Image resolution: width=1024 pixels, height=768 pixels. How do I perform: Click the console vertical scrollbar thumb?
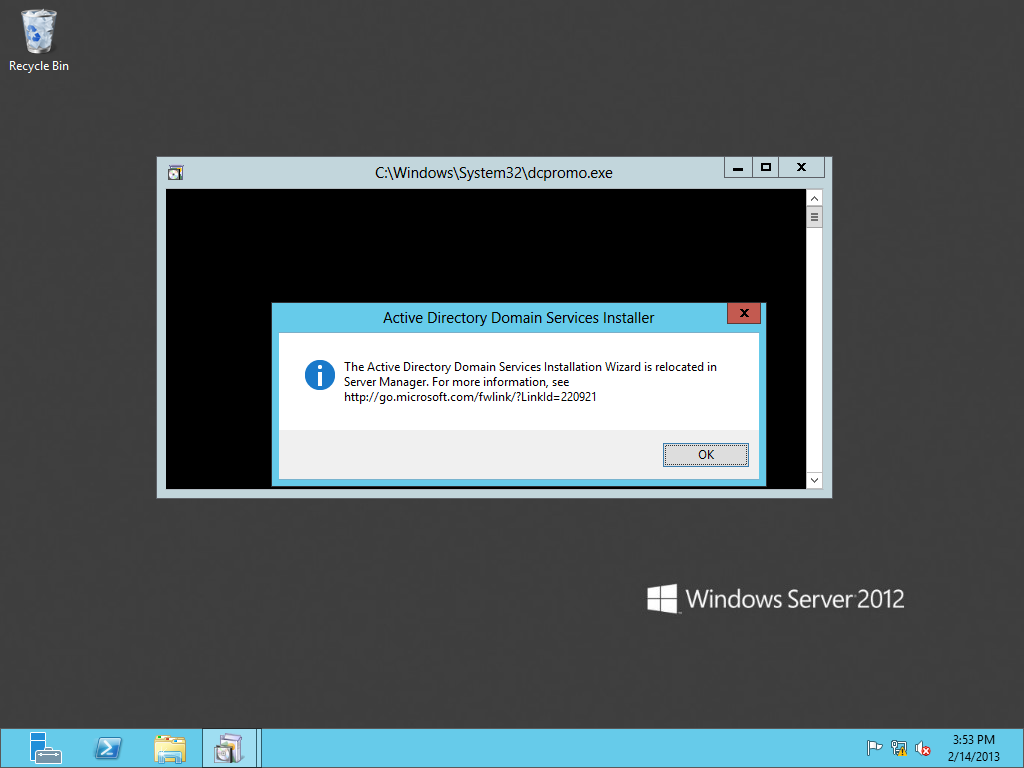[x=814, y=217]
